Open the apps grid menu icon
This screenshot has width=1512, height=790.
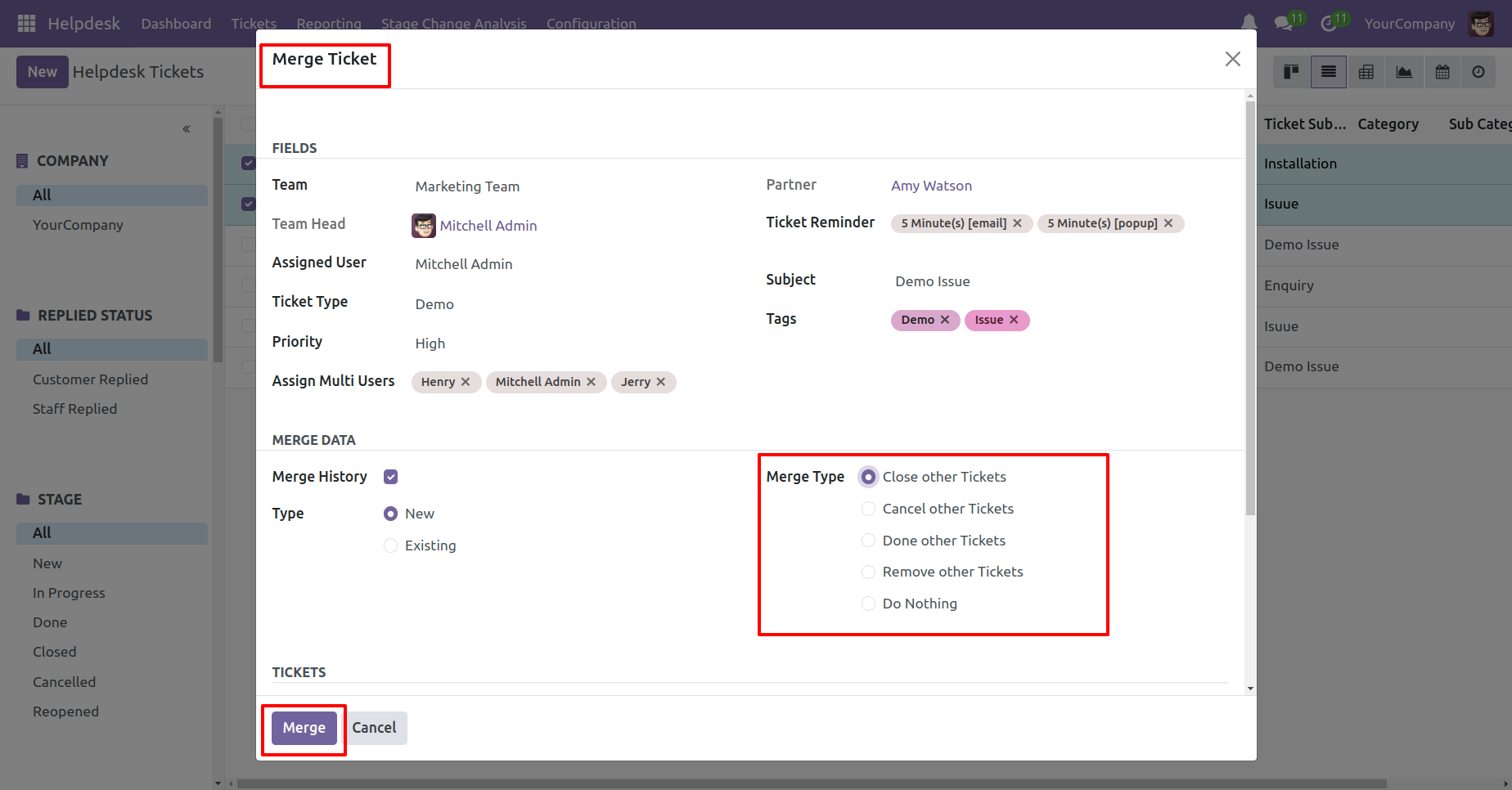26,24
